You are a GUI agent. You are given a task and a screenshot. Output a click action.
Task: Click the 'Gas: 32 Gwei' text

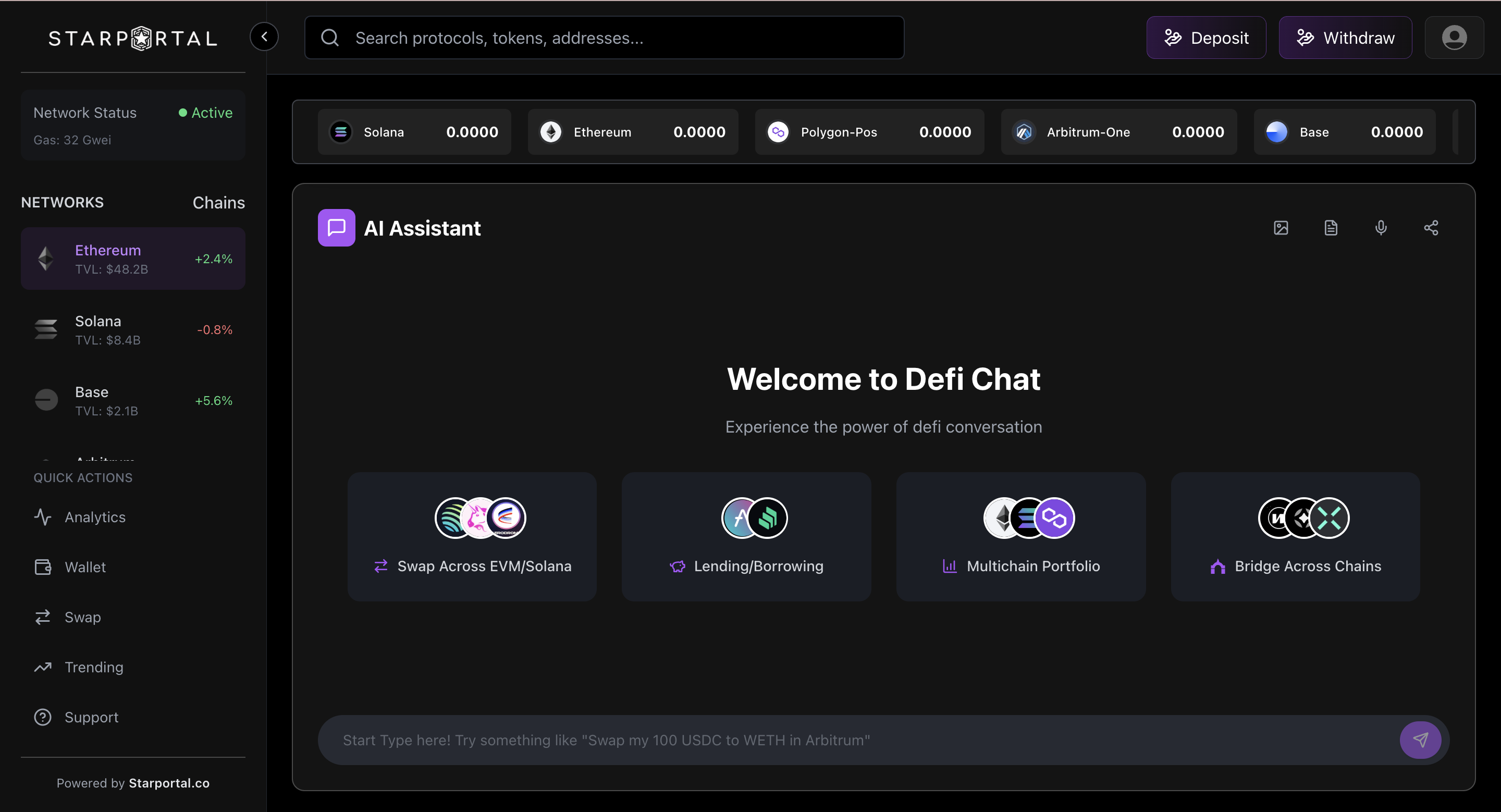pos(72,140)
